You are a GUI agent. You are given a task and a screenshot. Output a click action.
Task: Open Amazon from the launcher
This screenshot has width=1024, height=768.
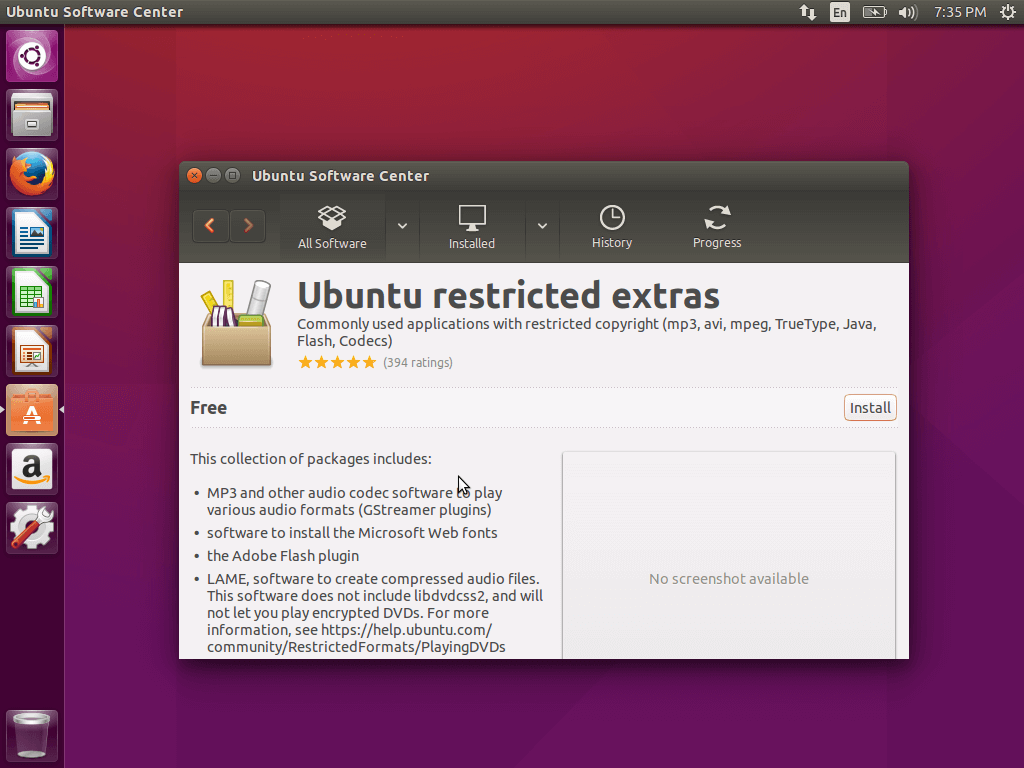click(32, 469)
